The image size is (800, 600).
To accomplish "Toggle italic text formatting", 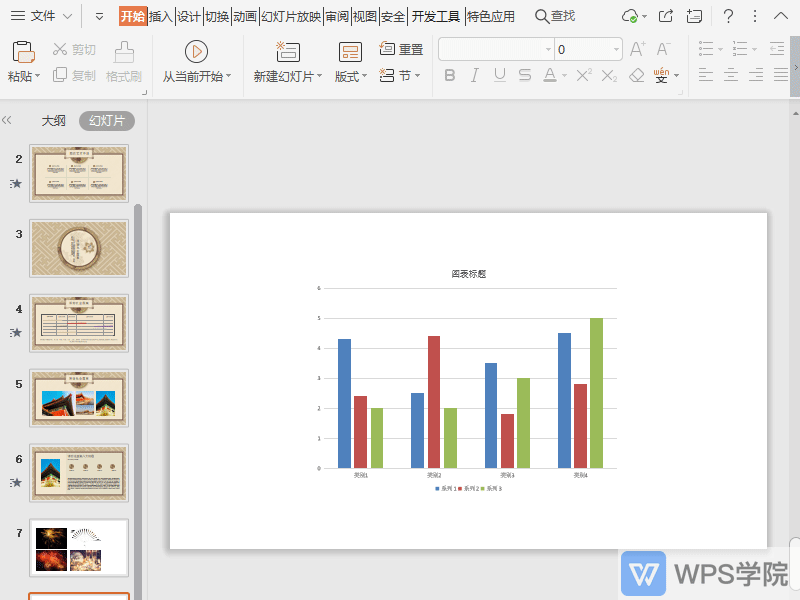I will point(474,76).
